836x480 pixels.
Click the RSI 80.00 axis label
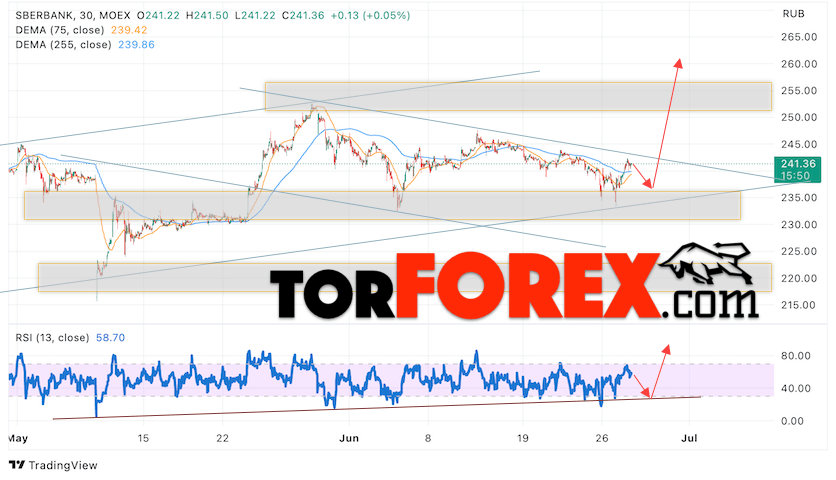click(795, 356)
